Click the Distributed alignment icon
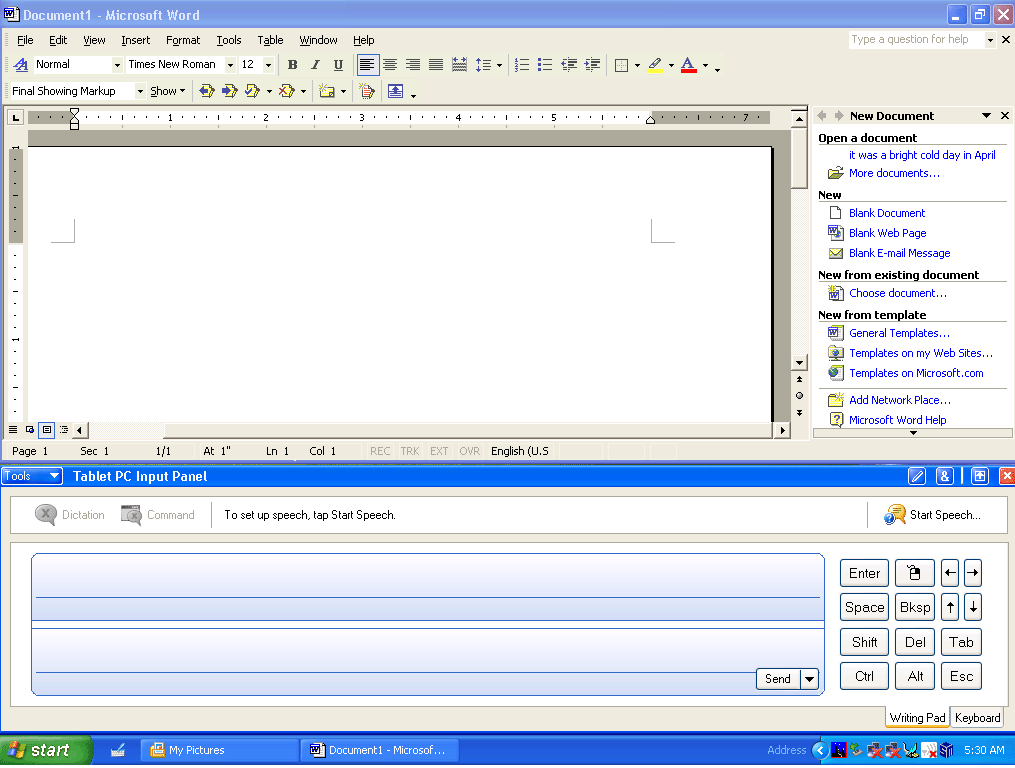Screen dimensions: 1015x768 pos(460,65)
